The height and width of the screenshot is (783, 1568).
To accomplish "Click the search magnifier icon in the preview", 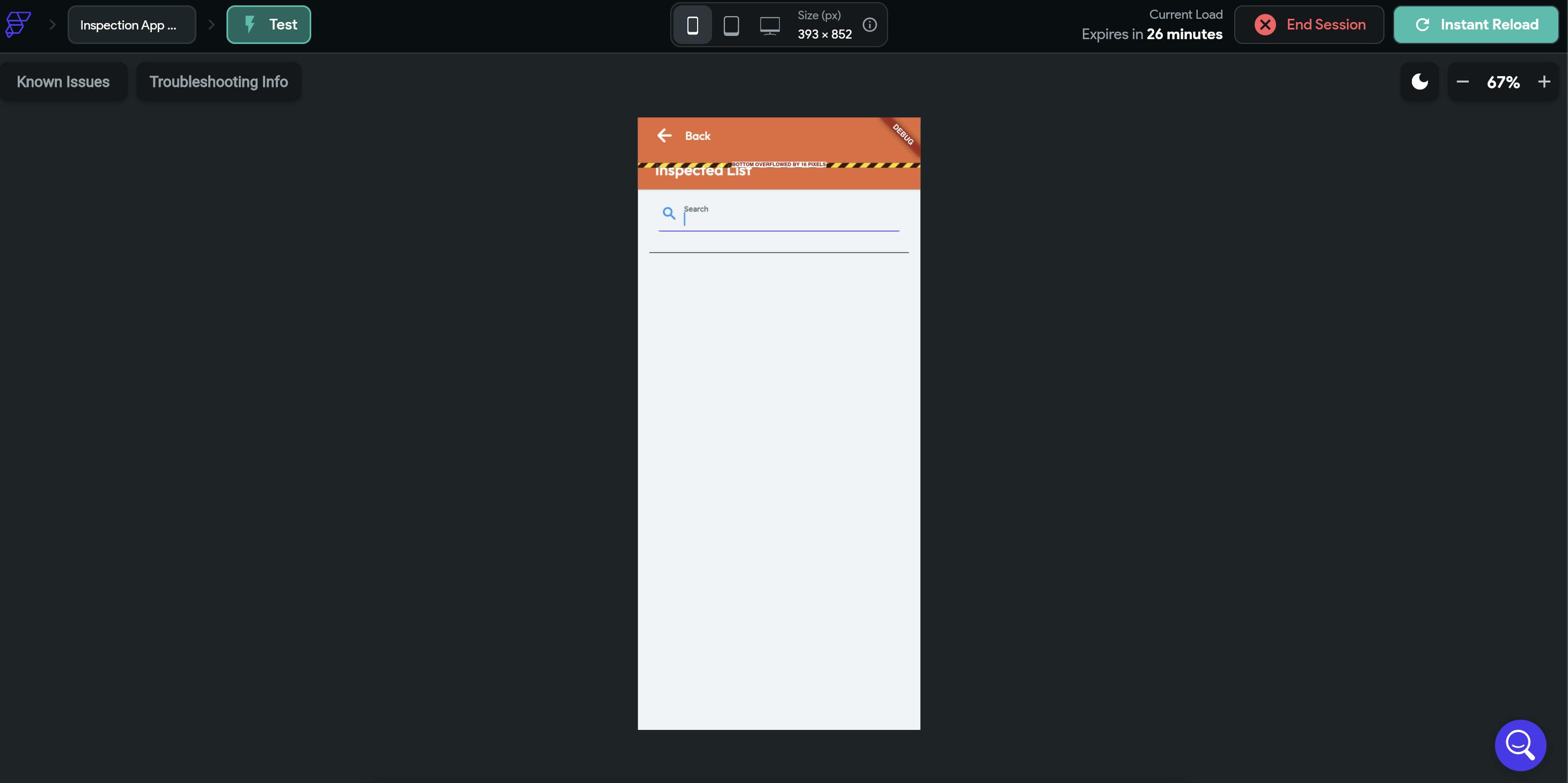I will pyautogui.click(x=669, y=213).
